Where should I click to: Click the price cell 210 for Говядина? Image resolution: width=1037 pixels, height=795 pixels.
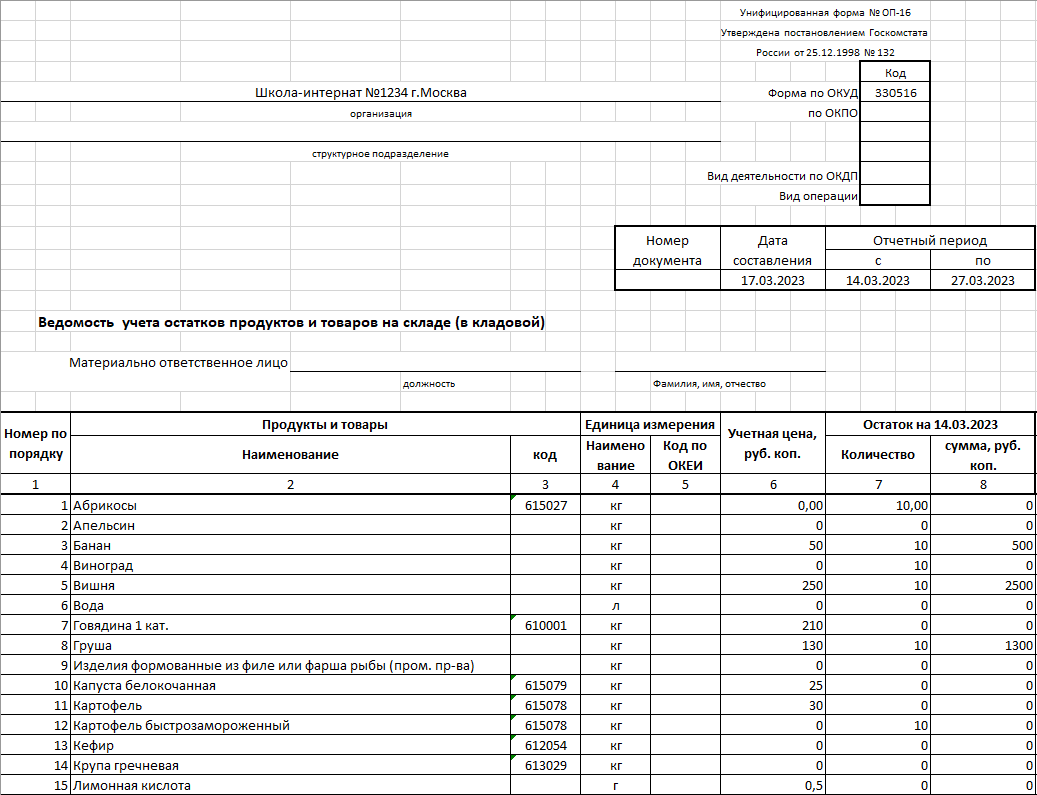point(773,625)
